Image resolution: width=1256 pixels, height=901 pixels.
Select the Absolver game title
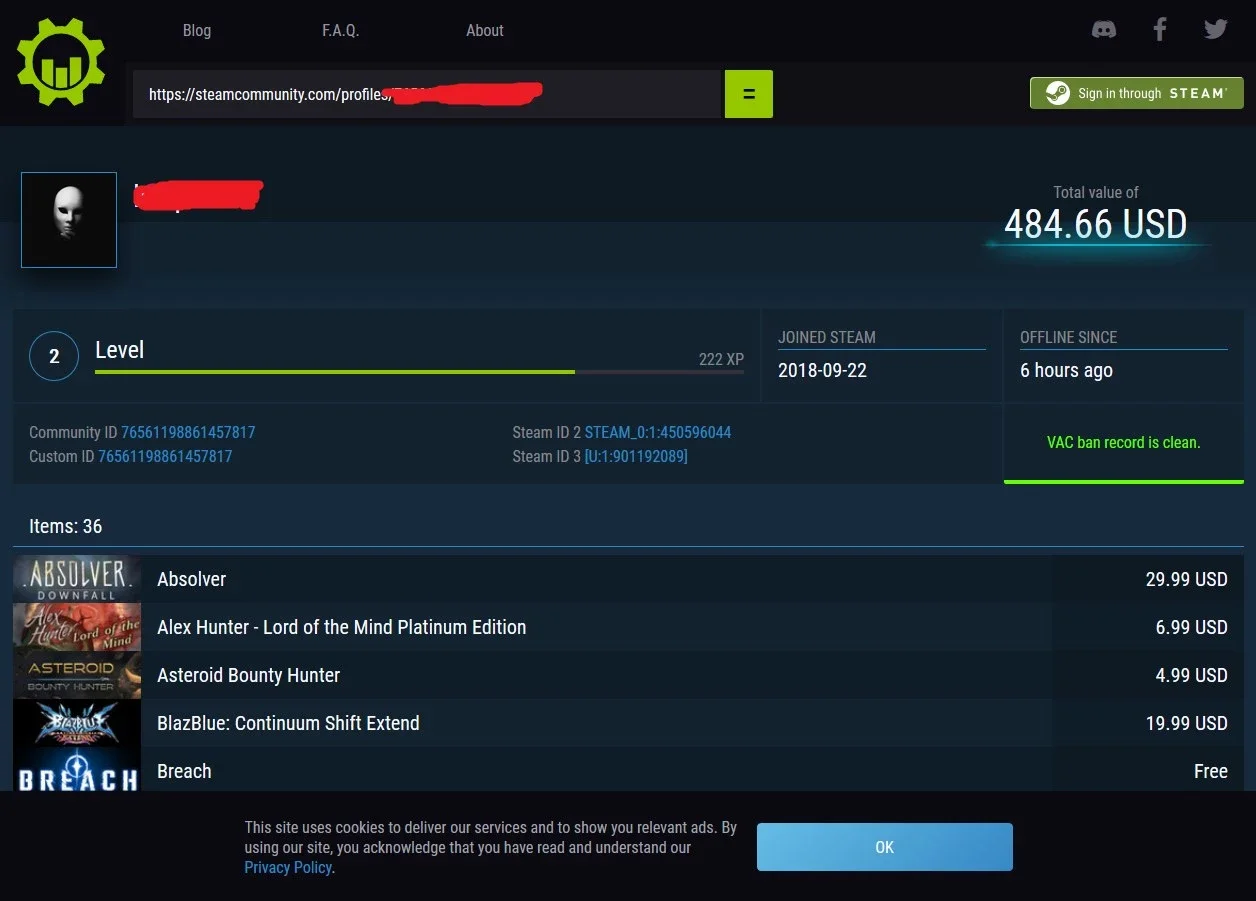[192, 579]
